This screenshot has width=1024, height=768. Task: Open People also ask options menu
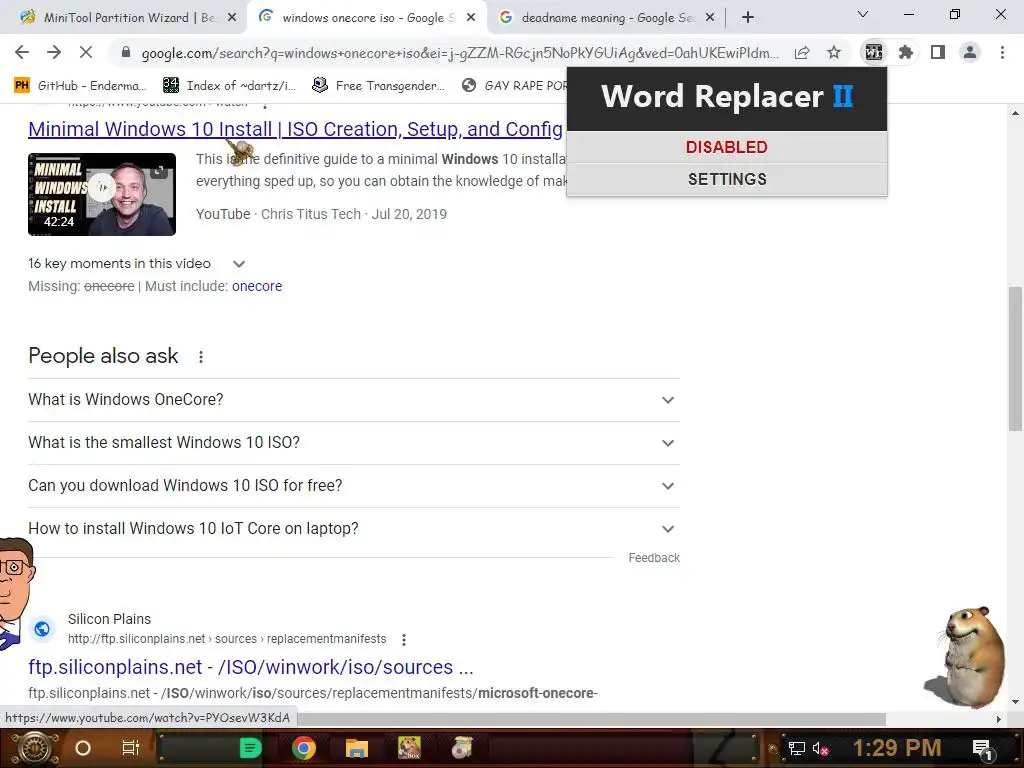(201, 357)
